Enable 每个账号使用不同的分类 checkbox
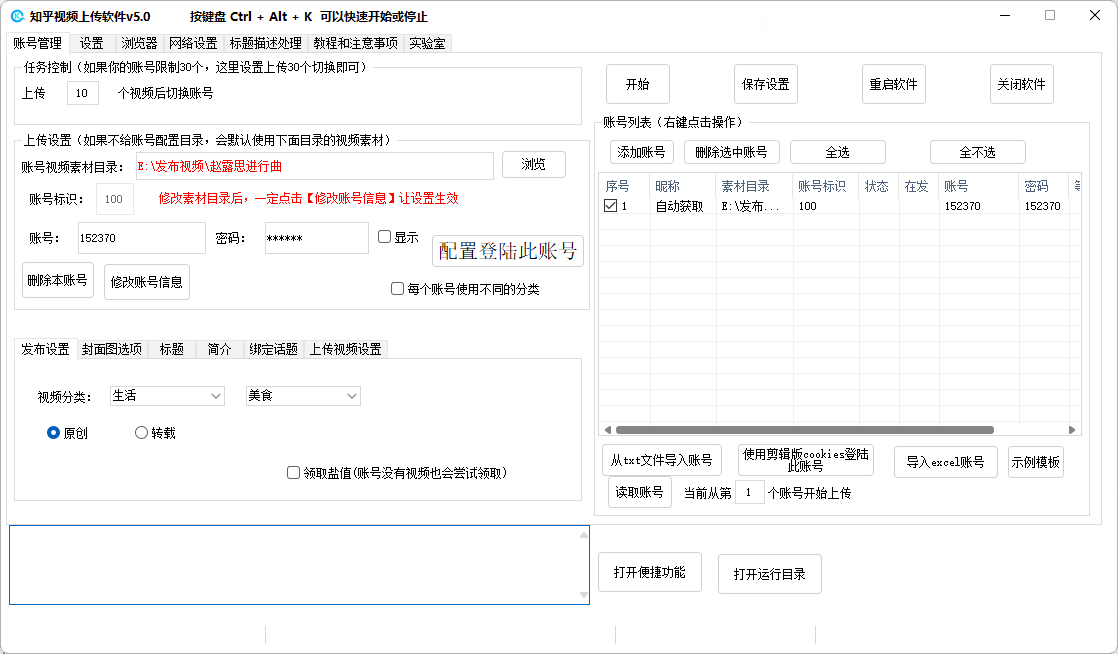Image resolution: width=1118 pixels, height=654 pixels. pyautogui.click(x=397, y=289)
